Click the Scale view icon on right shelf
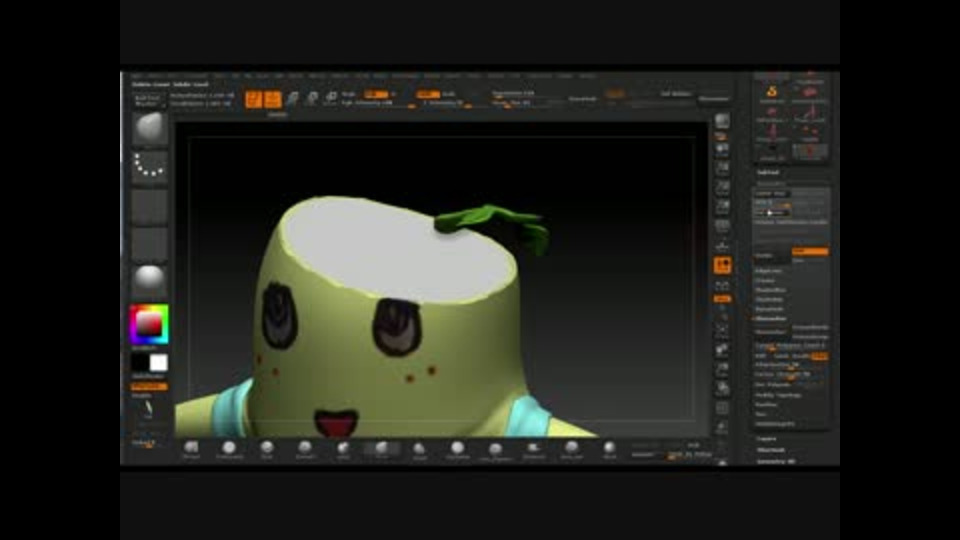 click(x=722, y=369)
